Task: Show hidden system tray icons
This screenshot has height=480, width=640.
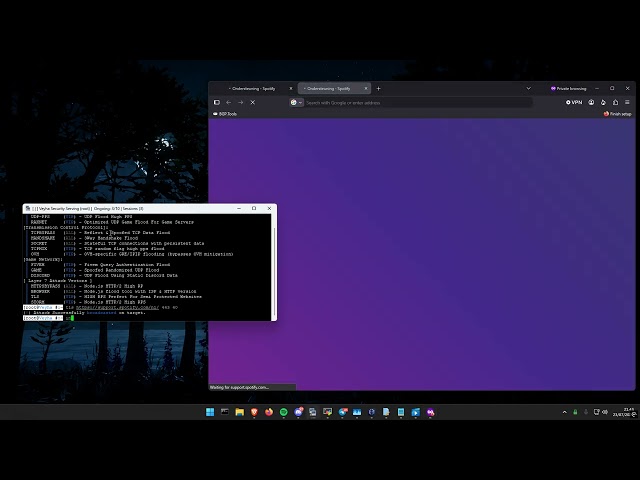Action: (x=564, y=412)
